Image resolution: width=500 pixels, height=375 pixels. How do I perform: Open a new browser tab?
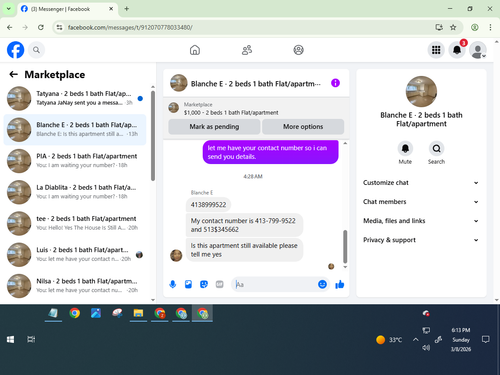tap(127, 9)
